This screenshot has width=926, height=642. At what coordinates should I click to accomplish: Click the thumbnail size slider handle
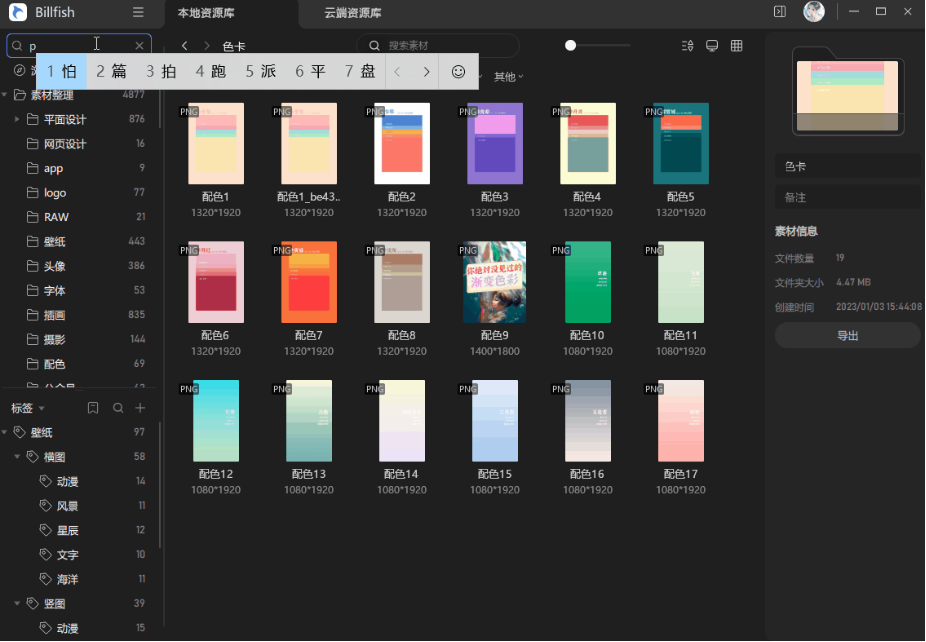(x=570, y=46)
